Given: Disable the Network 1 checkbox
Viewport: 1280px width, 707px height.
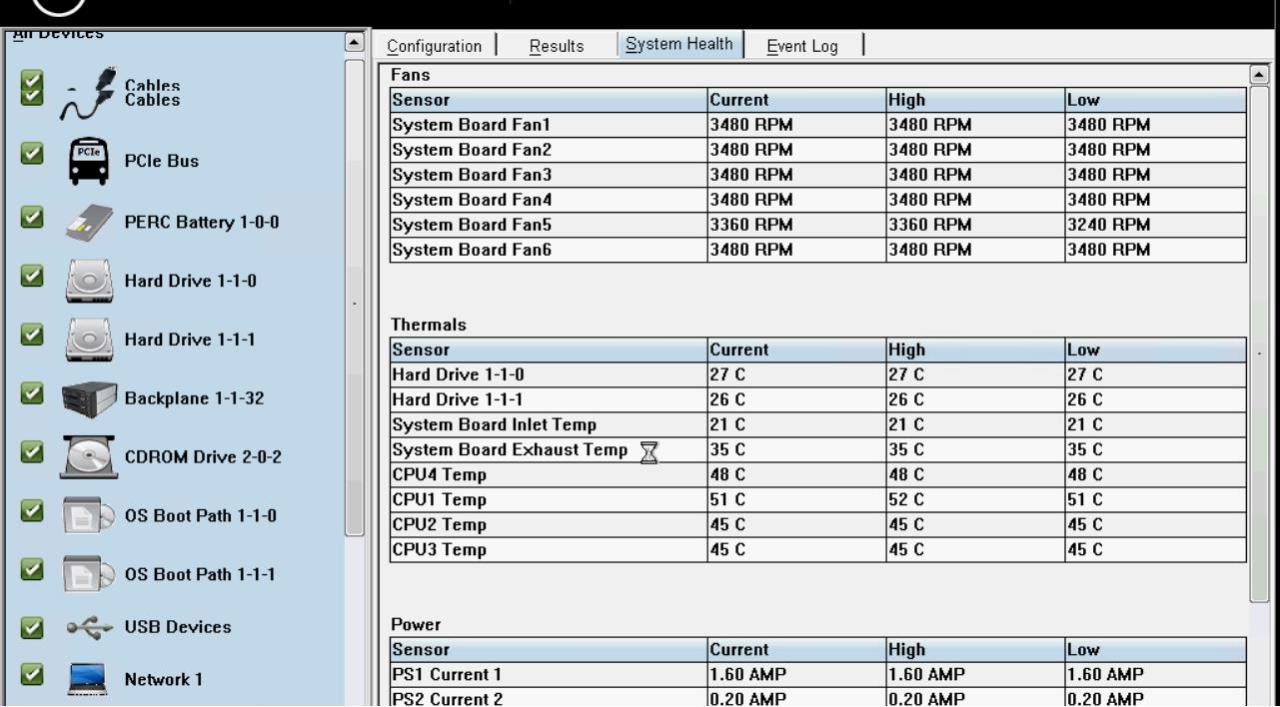Looking at the screenshot, I should pyautogui.click(x=30, y=675).
